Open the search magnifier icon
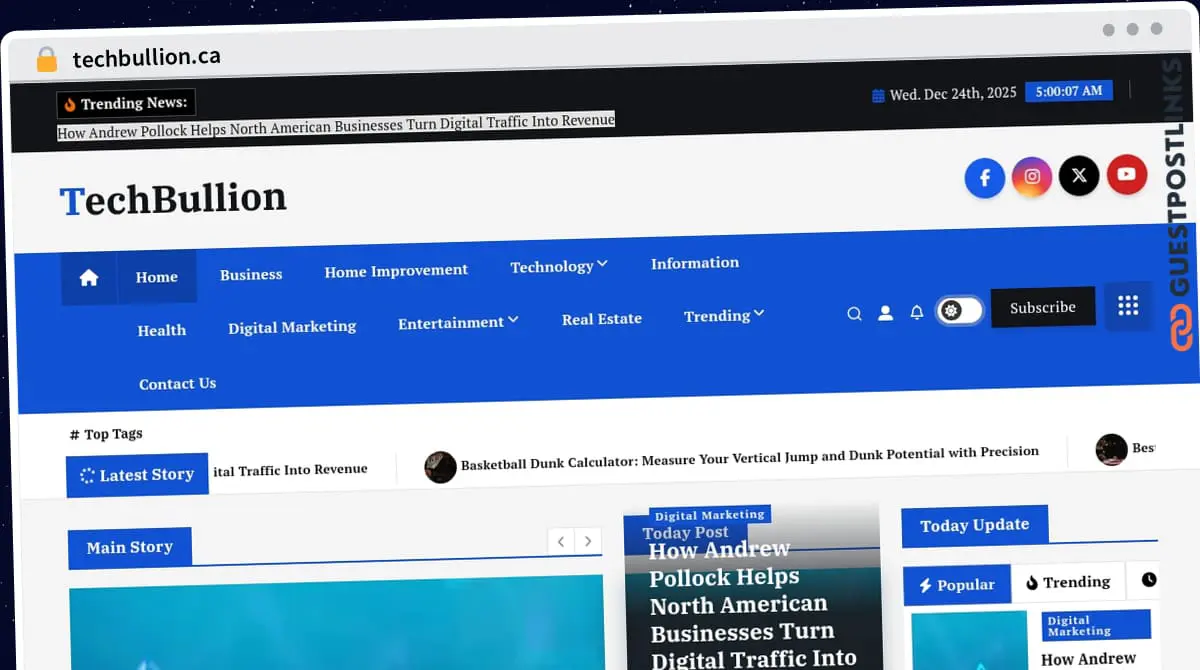This screenshot has width=1200, height=670. click(854, 314)
